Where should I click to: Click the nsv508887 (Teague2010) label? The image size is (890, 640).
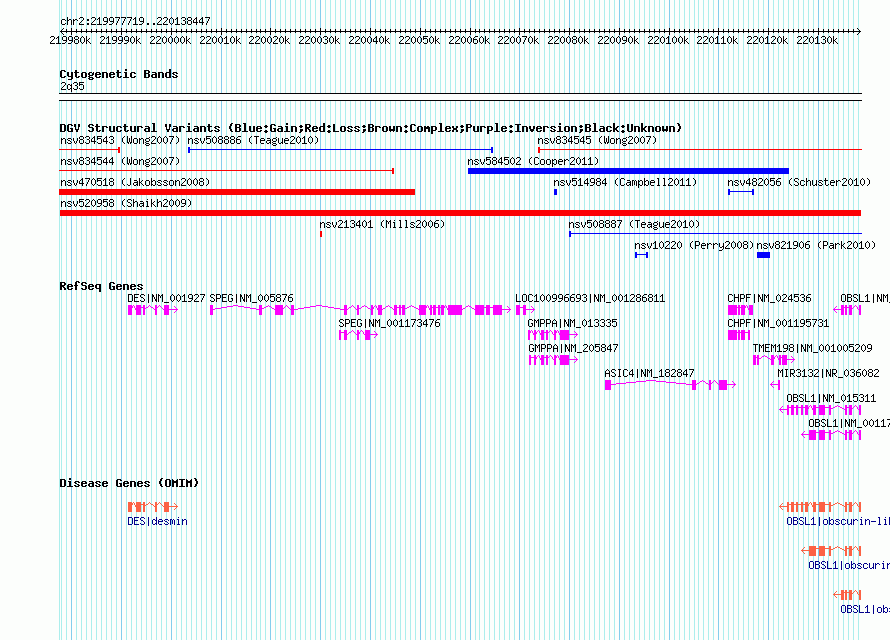634,224
